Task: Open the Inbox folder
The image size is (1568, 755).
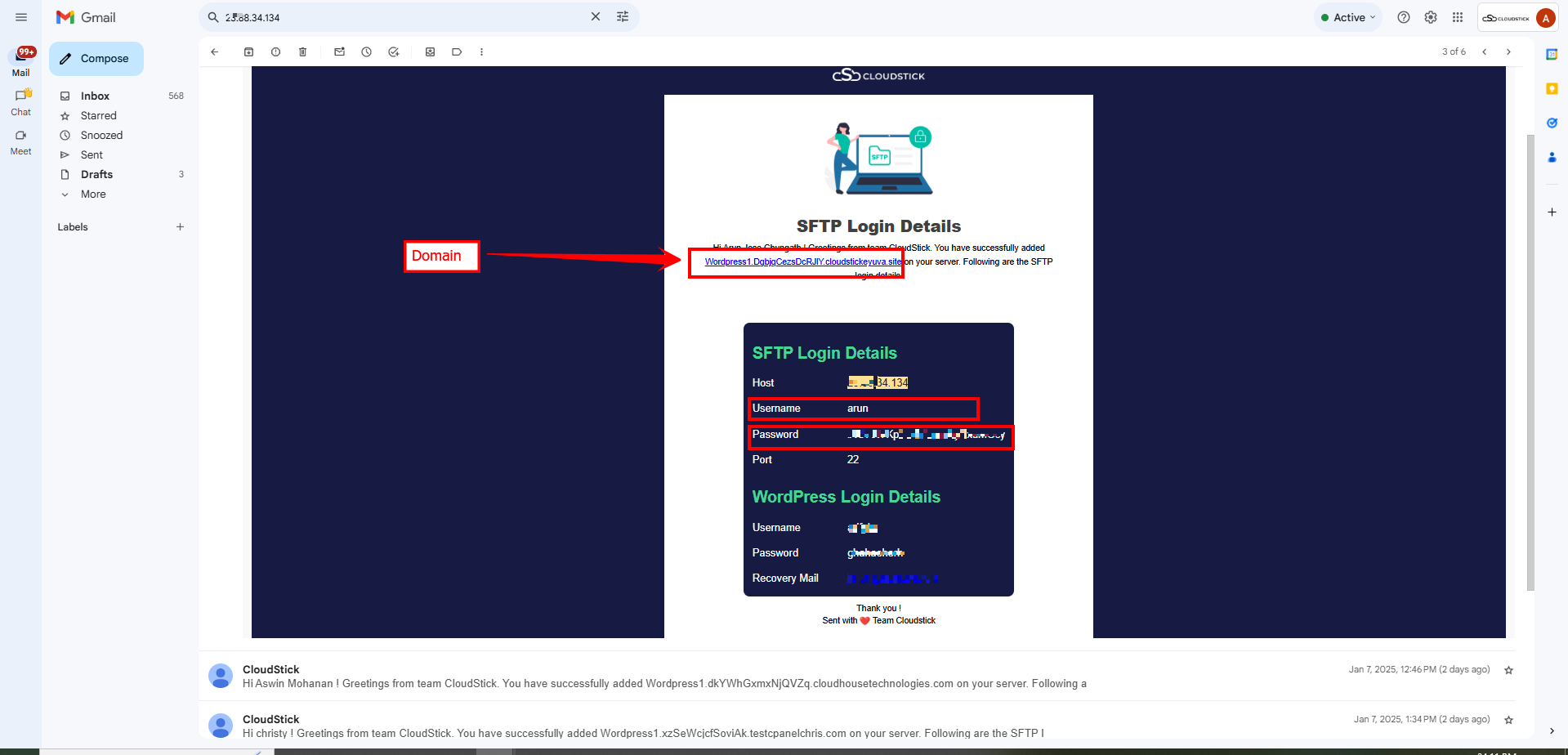Action: [95, 96]
